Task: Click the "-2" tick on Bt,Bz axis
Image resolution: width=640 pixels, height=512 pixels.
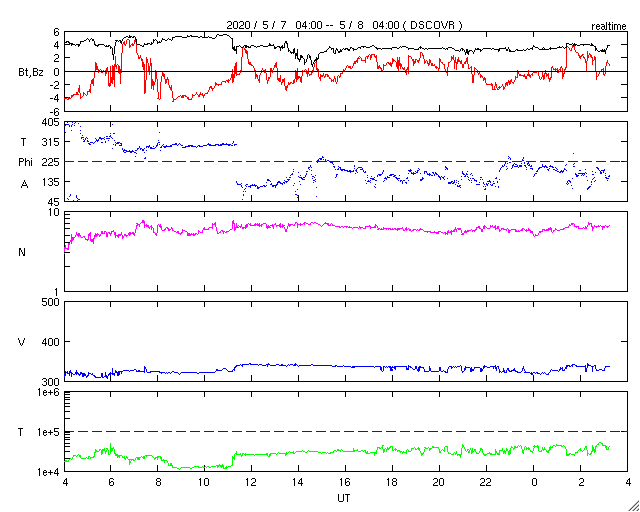Action: tap(55, 85)
